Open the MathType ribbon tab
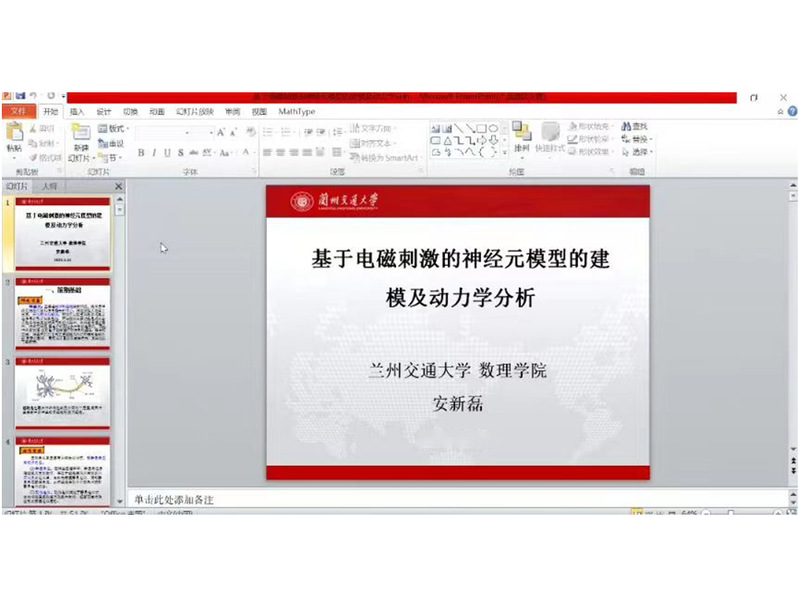This screenshot has height=606, width=799. click(296, 112)
